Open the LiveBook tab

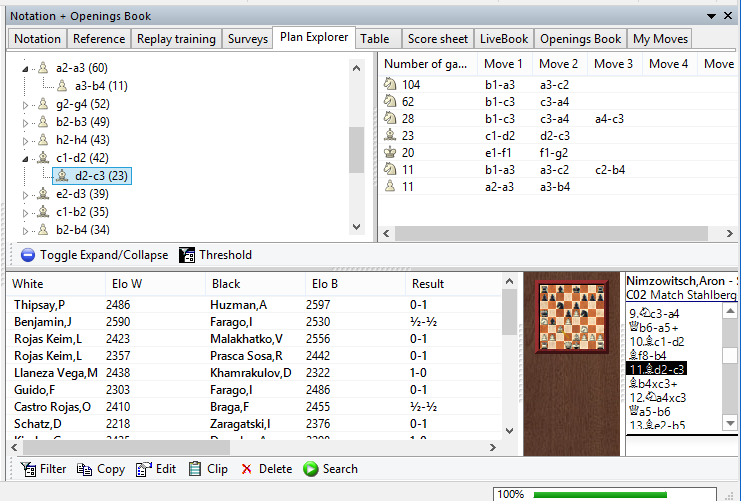click(503, 39)
